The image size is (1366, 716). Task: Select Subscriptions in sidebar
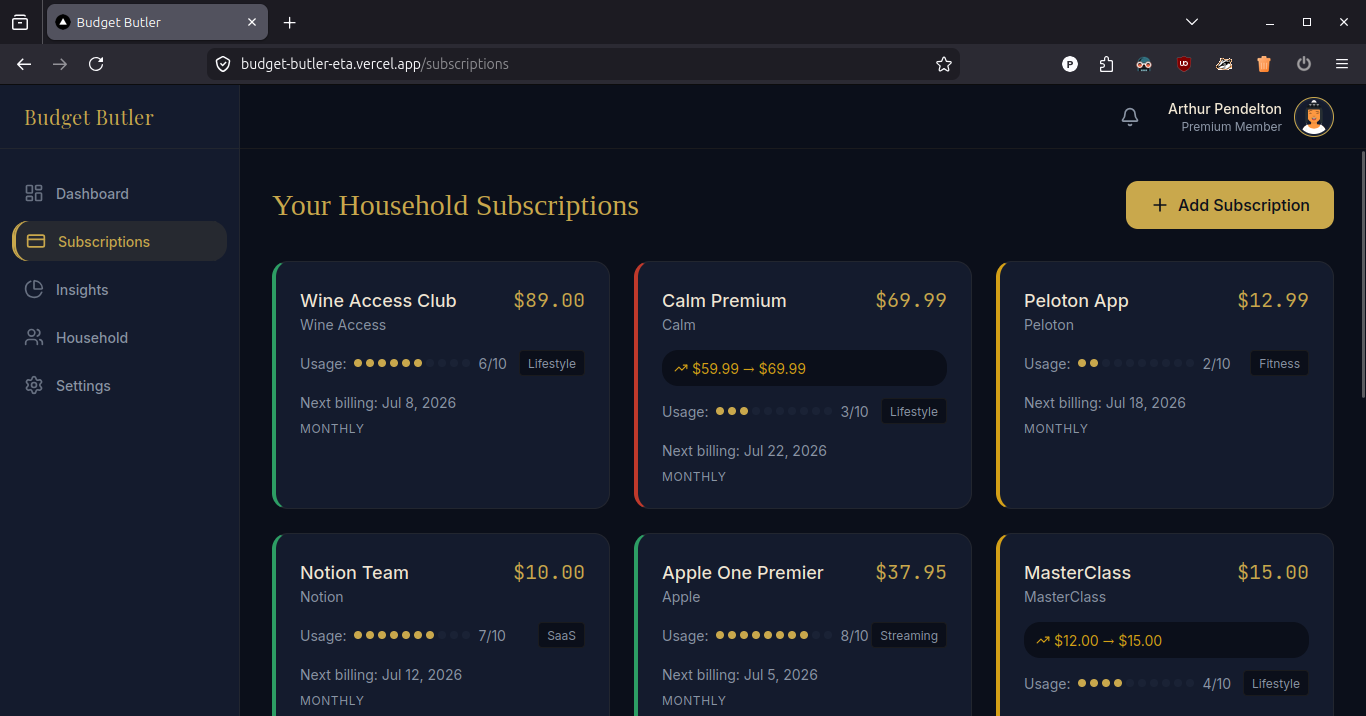point(119,241)
